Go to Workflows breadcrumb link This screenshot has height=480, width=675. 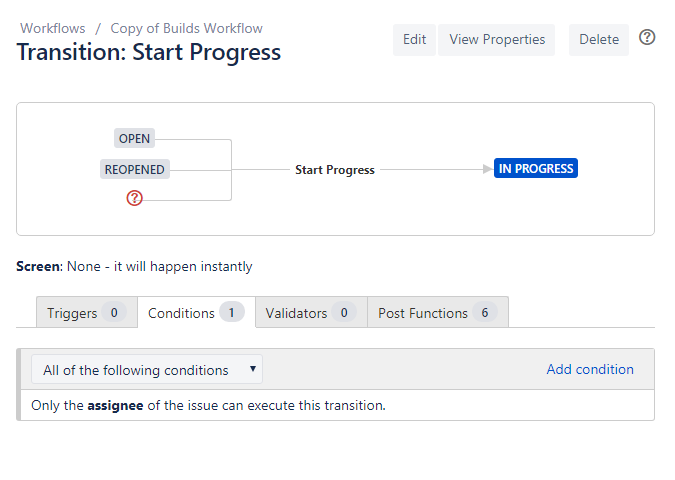(x=53, y=28)
